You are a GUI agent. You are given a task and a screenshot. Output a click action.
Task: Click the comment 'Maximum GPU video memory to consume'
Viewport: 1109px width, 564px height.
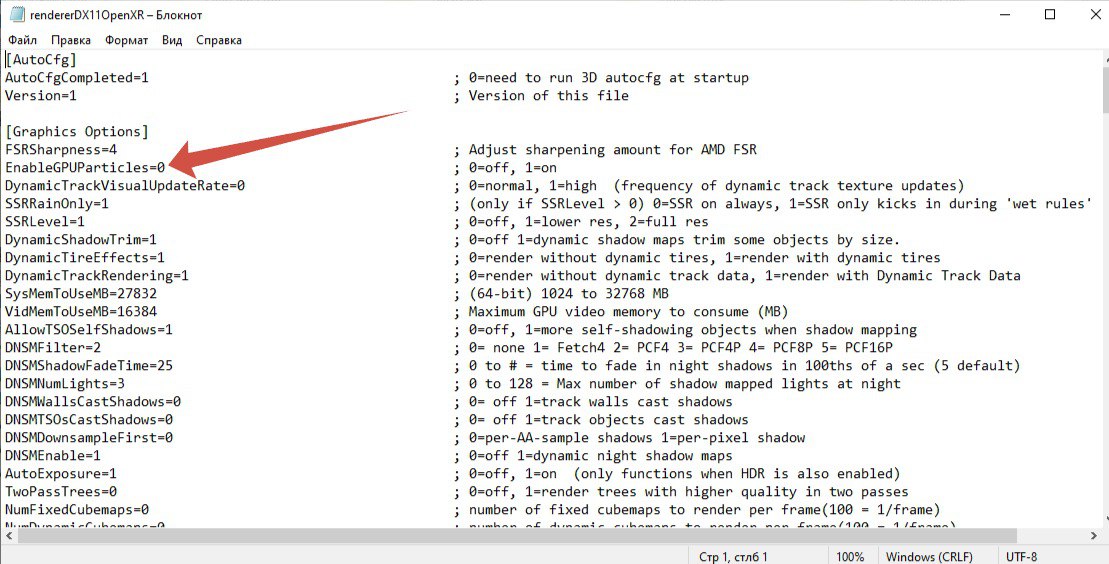[628, 311]
